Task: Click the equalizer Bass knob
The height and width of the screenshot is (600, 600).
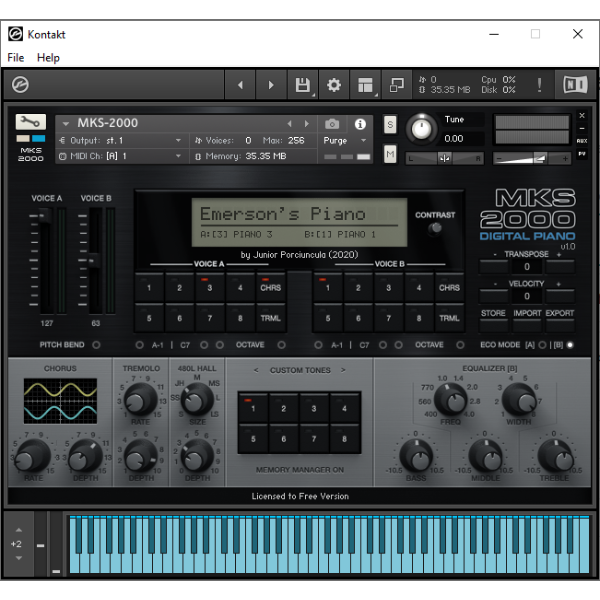Action: [416, 455]
